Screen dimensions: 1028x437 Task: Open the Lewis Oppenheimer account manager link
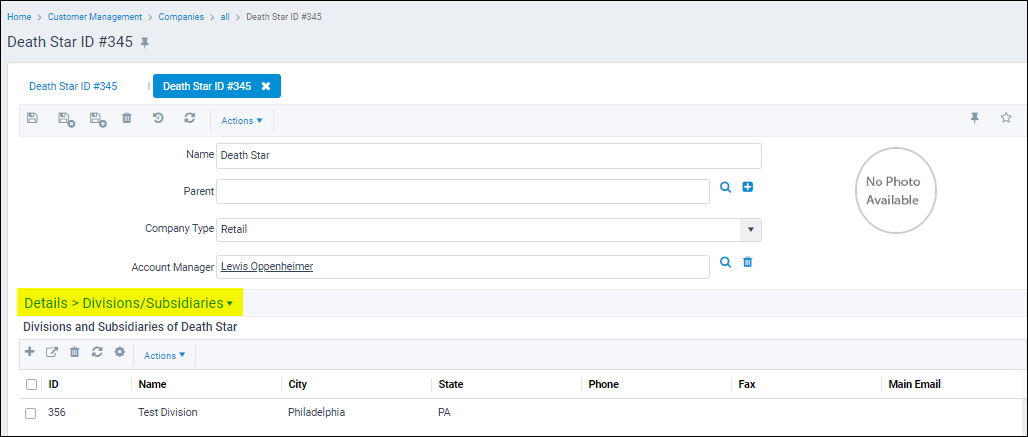(267, 267)
